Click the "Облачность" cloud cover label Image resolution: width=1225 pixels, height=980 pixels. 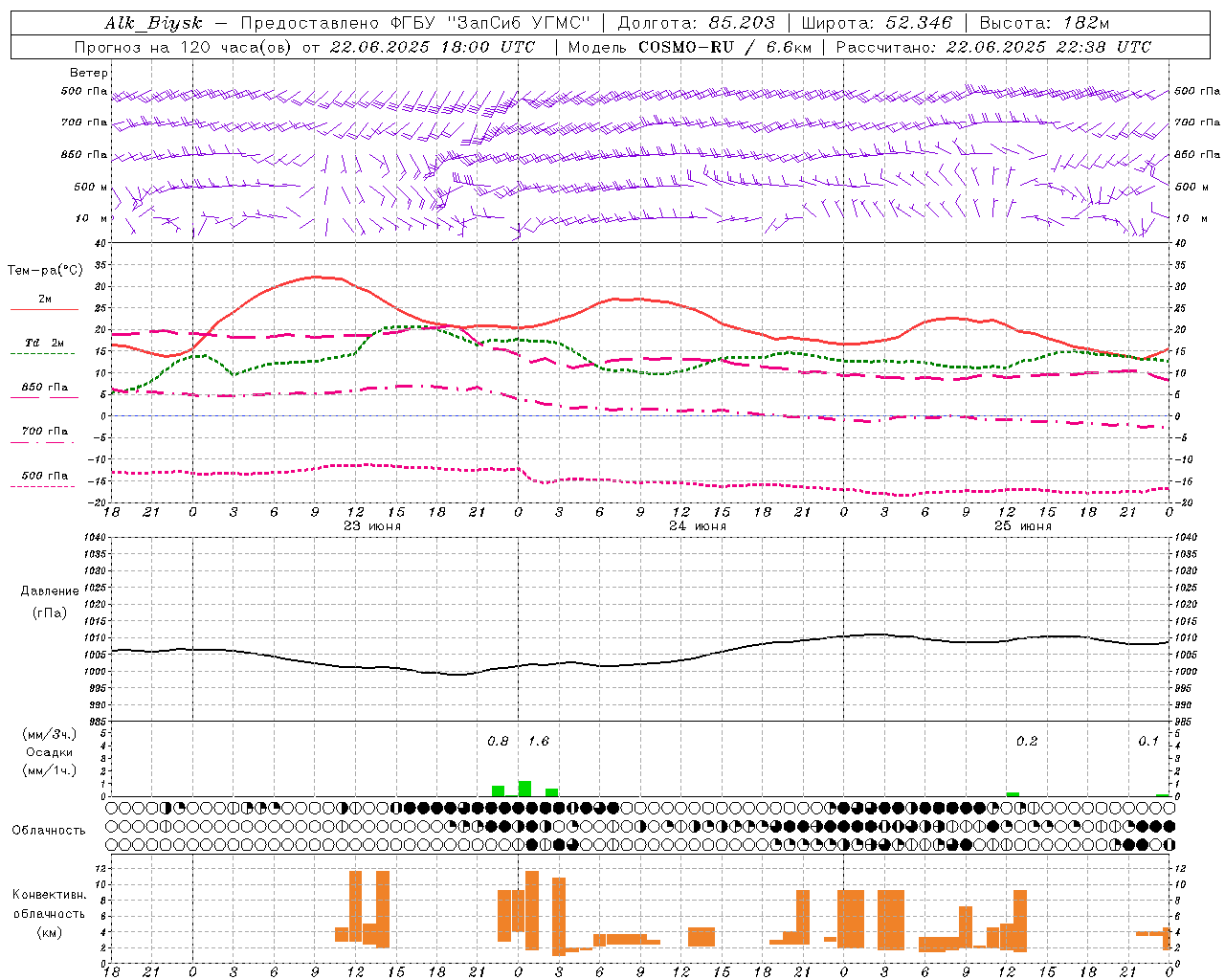[49, 831]
